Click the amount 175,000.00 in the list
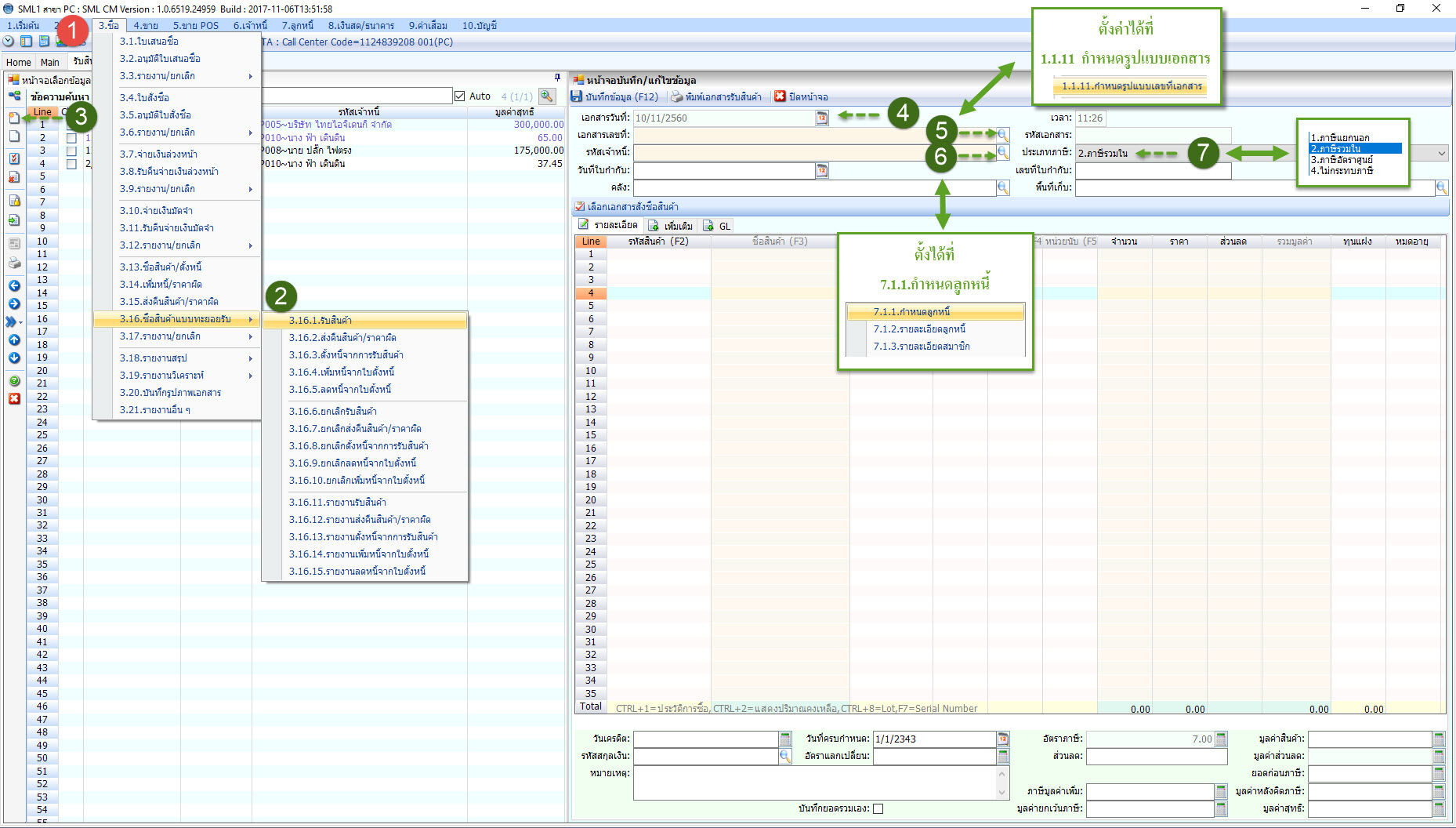The image size is (1456, 828). (x=538, y=151)
